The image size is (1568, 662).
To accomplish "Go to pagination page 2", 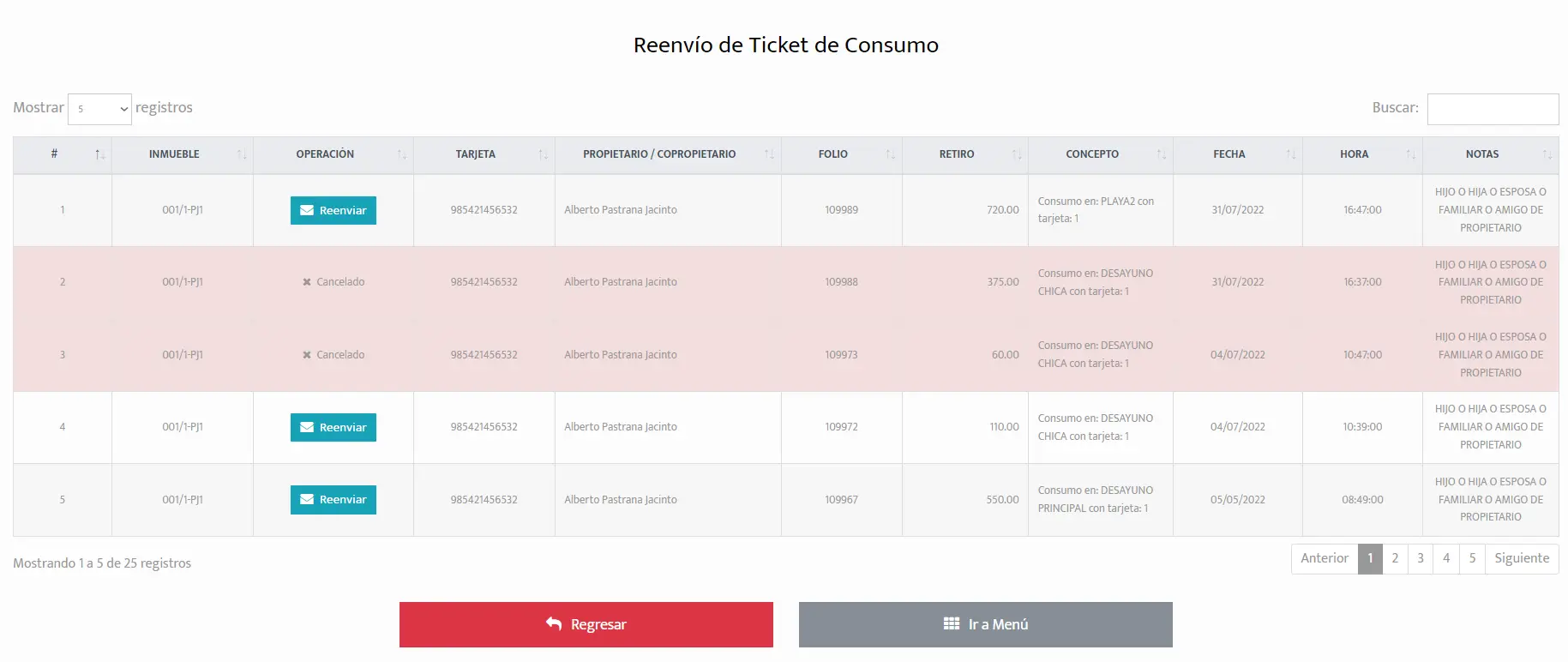I will (x=1395, y=558).
